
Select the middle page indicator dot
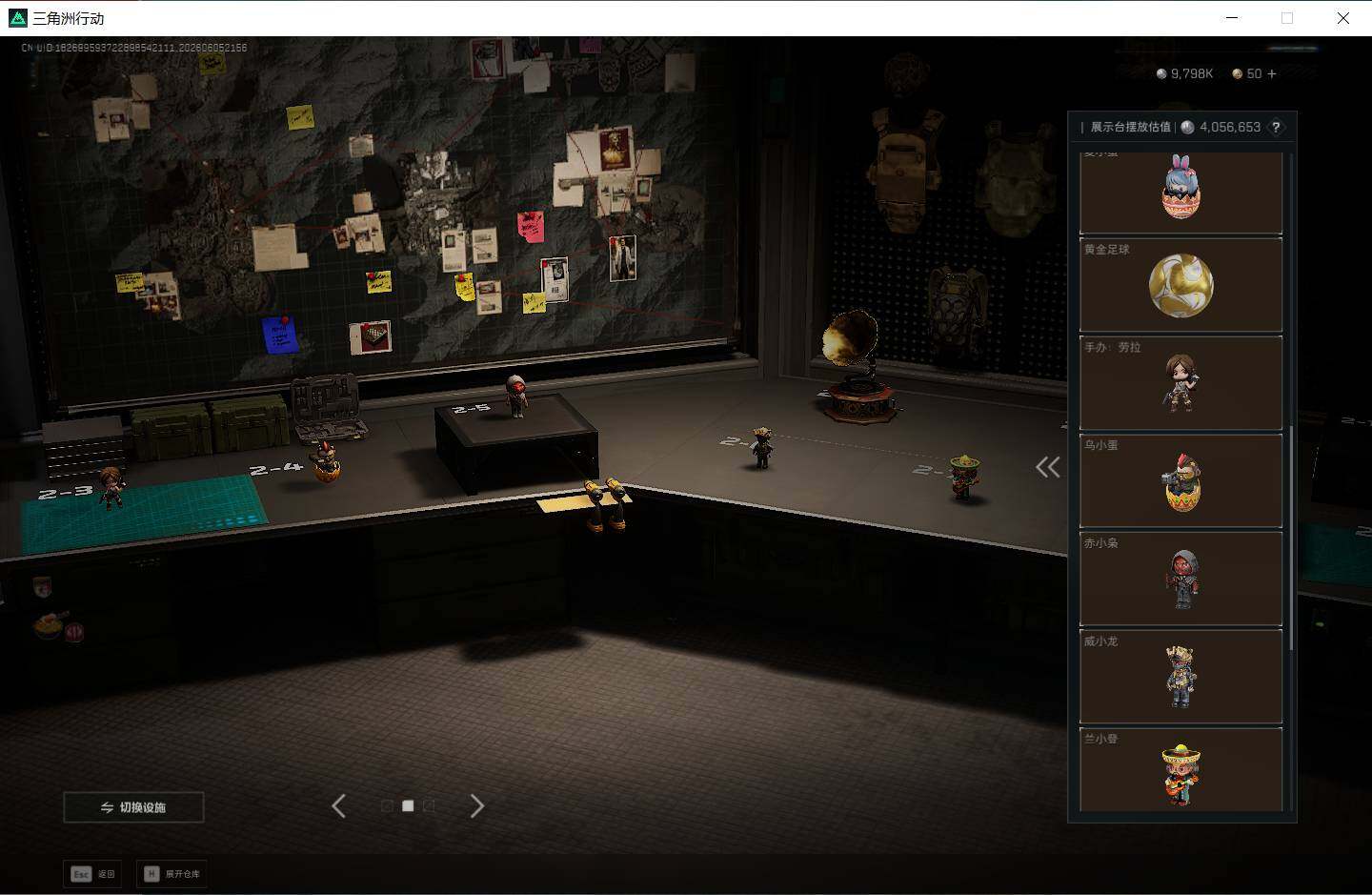point(408,806)
